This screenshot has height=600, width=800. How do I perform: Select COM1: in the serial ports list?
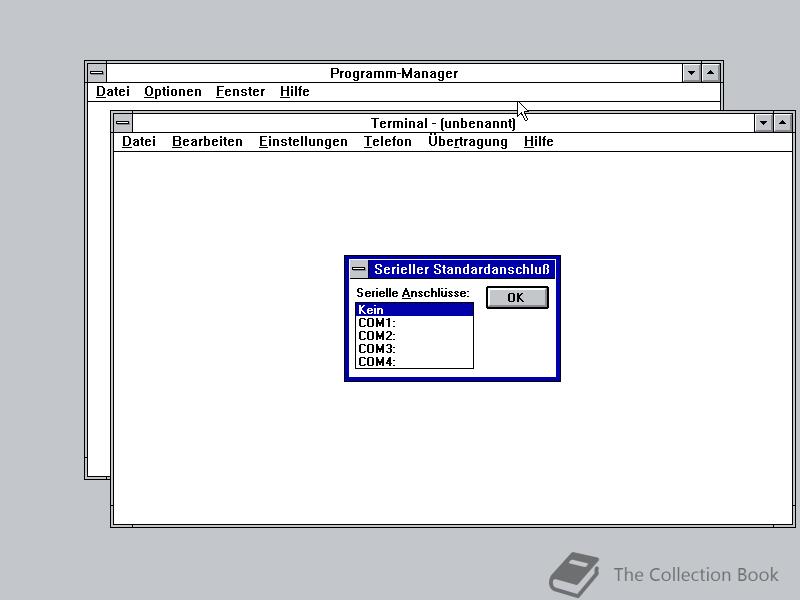pos(414,323)
